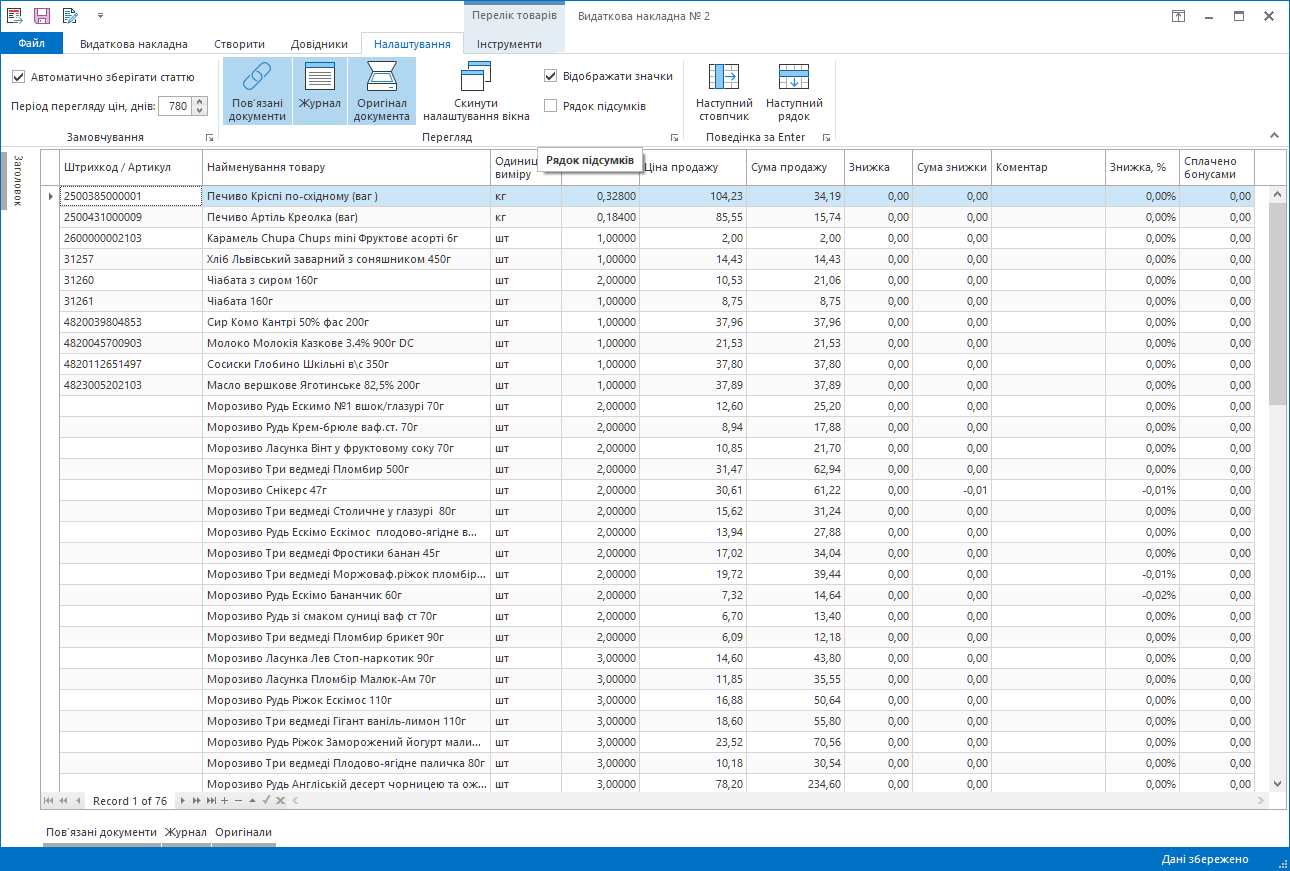Click the document export icon in quick access
This screenshot has width=1290, height=871.
15,16
